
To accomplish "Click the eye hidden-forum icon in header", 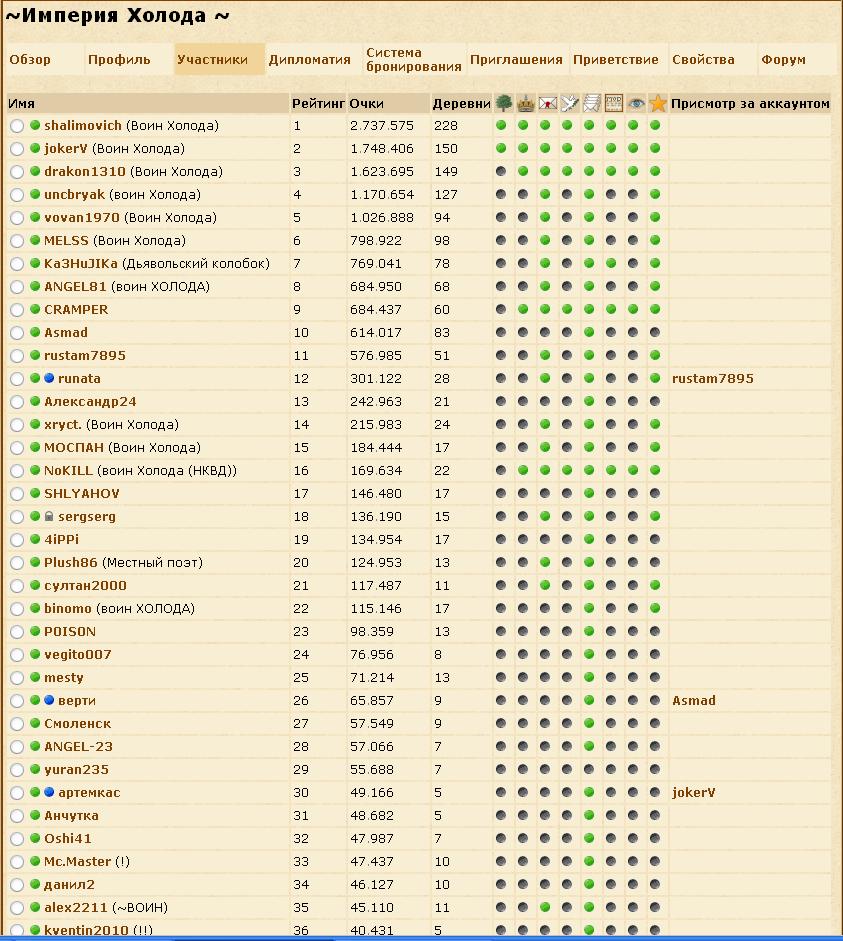I will click(x=636, y=103).
